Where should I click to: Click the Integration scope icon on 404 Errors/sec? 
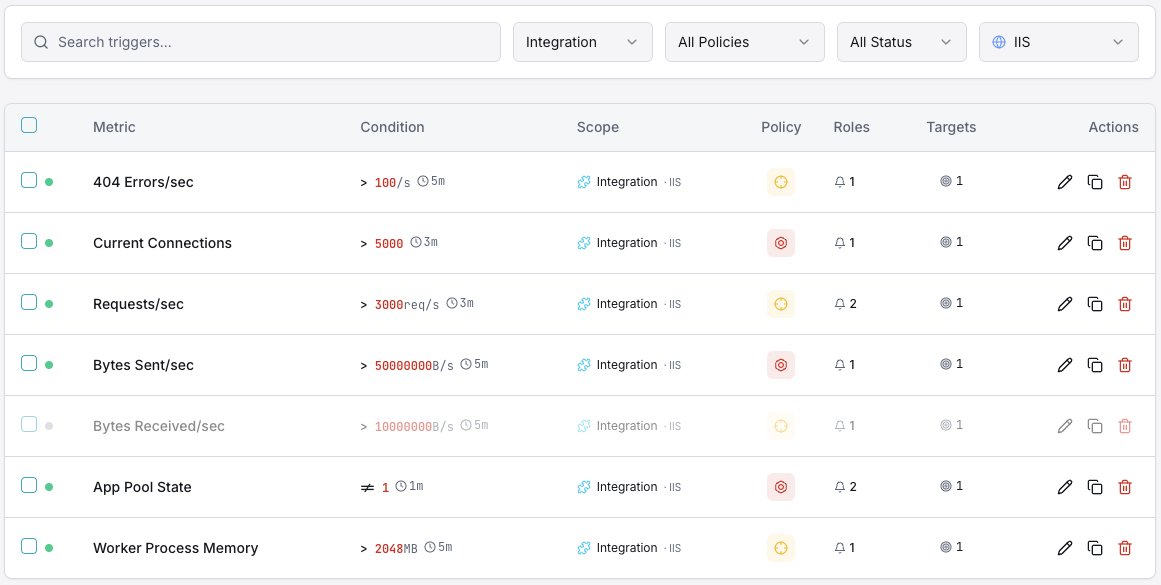click(583, 182)
